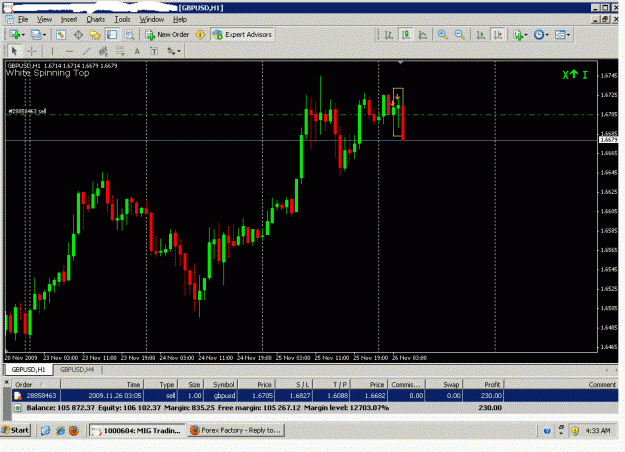The width and height of the screenshot is (625, 452).
Task: Click the current price label 1.6679
Action: point(609,140)
